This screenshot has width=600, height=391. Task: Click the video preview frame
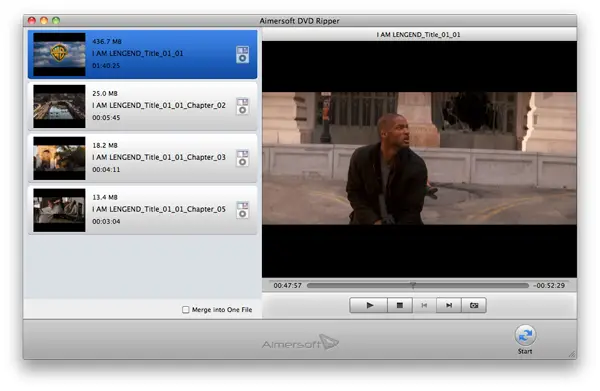(419, 159)
